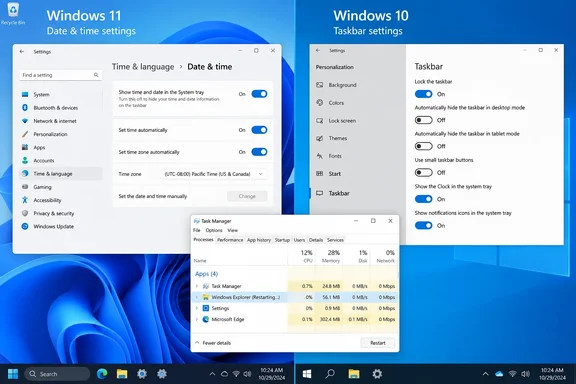Image resolution: width=576 pixels, height=384 pixels.
Task: Open Microsoft Edge from Windows 11 taskbar
Action: pos(102,374)
